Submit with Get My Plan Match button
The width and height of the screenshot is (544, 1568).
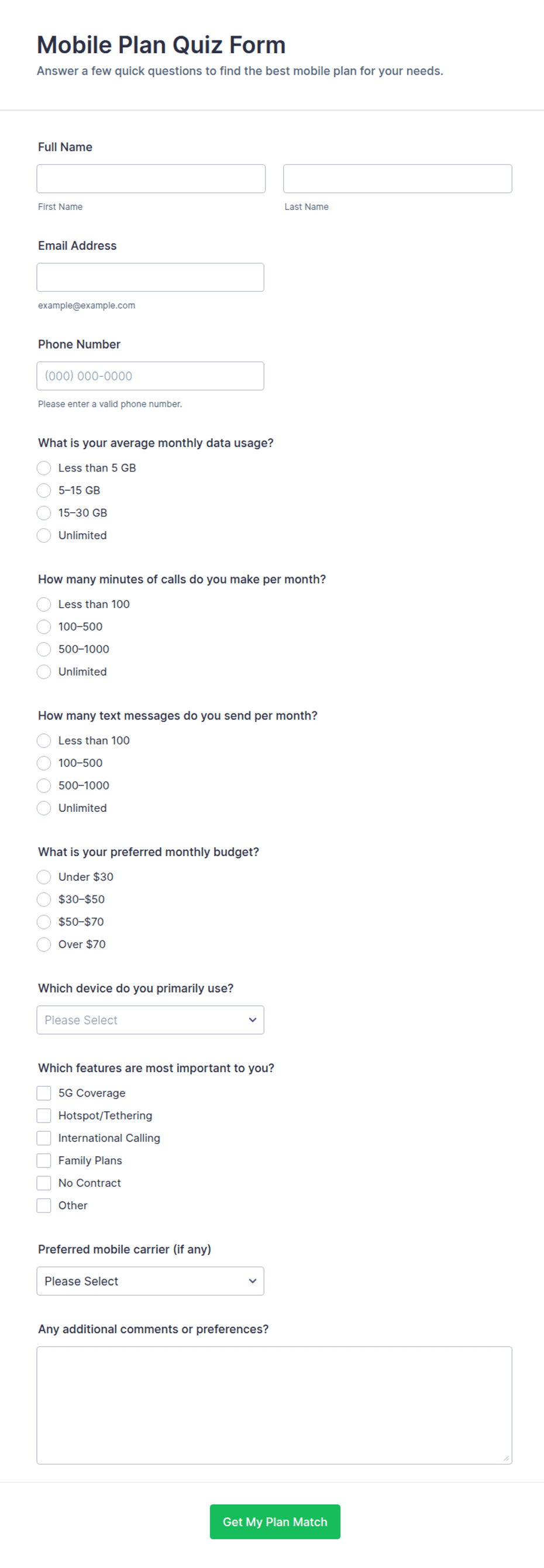pyautogui.click(x=275, y=1522)
